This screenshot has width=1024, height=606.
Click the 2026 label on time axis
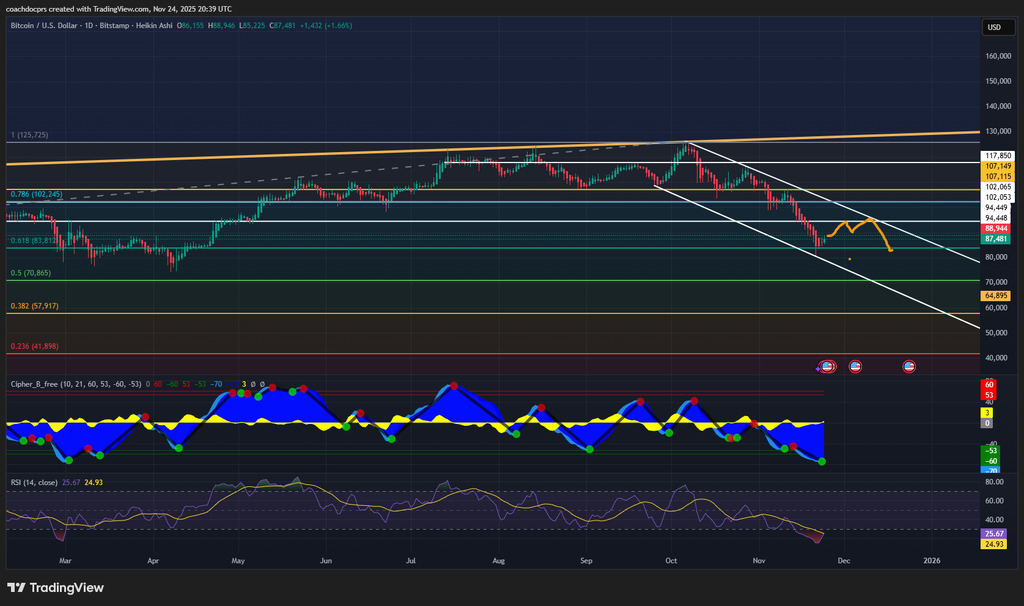tap(931, 563)
